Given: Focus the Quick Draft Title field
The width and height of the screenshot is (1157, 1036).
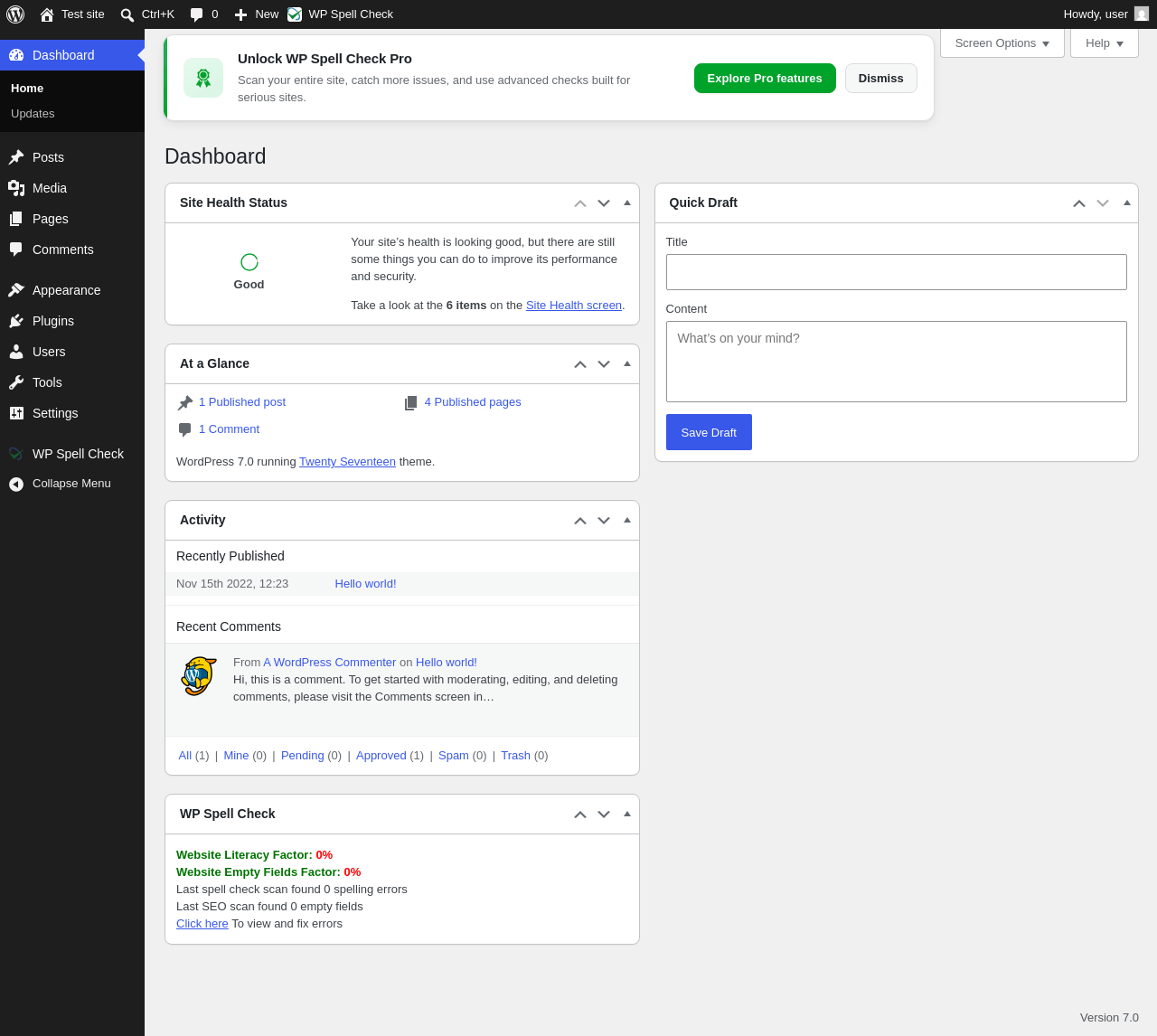Looking at the screenshot, I should coord(897,272).
